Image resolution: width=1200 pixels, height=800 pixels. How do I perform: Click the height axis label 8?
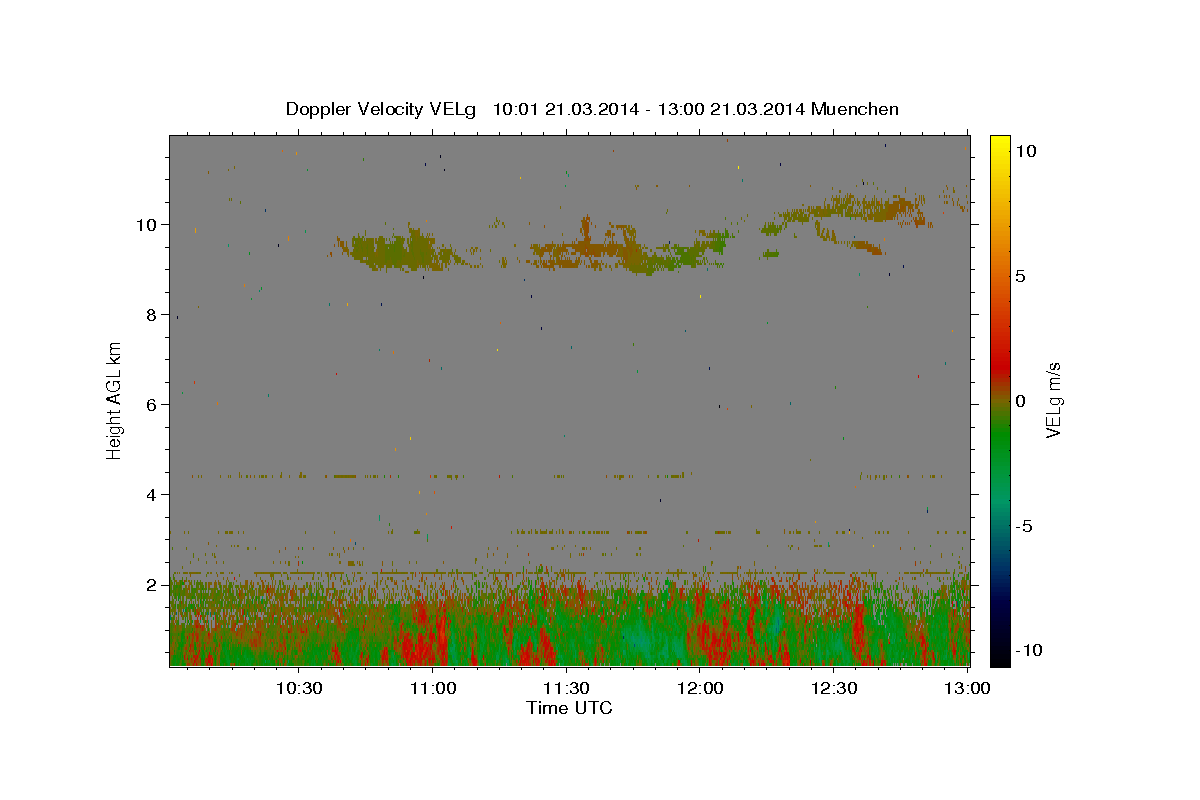tap(152, 314)
